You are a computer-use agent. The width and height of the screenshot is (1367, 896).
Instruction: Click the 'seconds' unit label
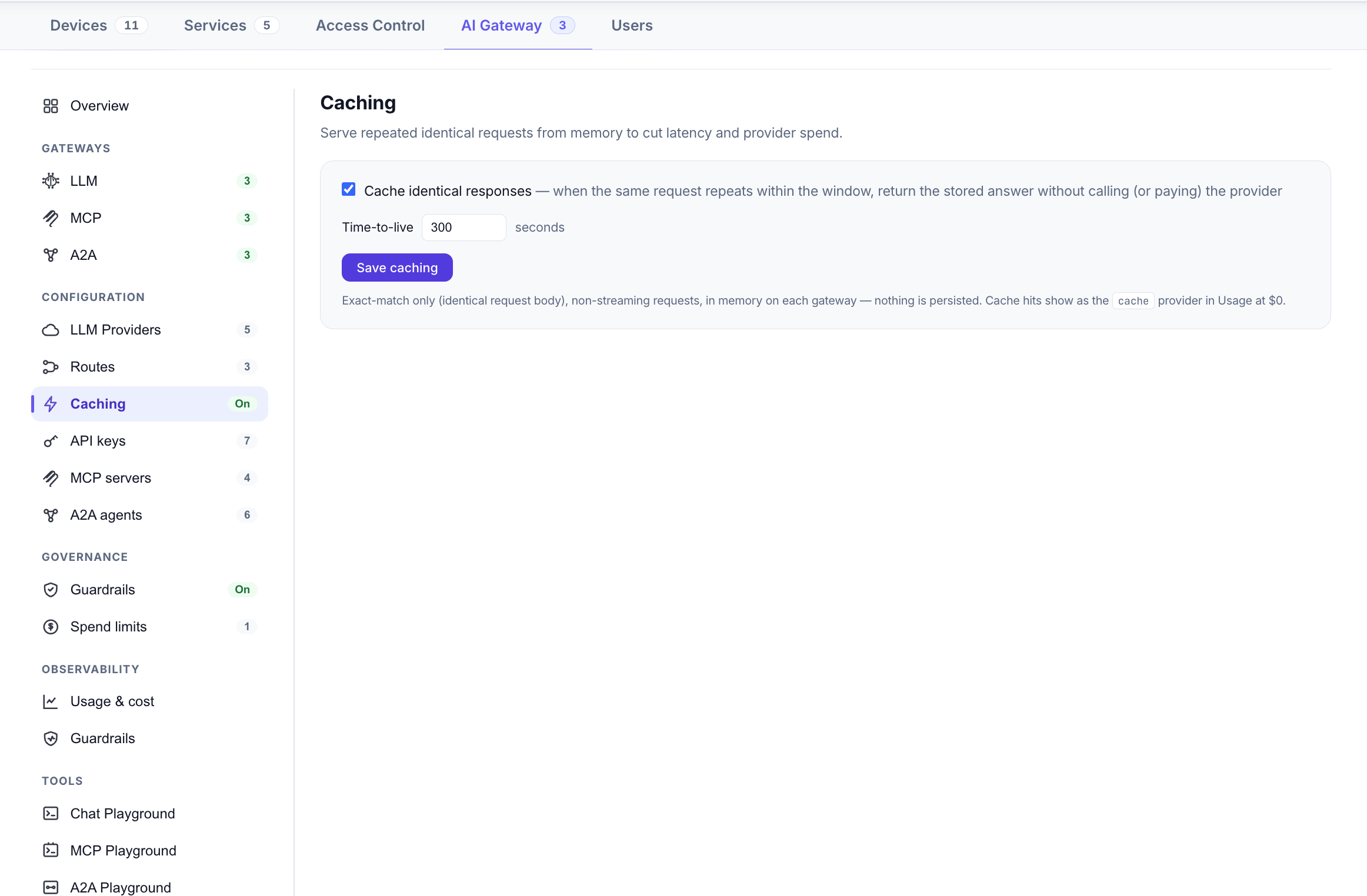(539, 228)
